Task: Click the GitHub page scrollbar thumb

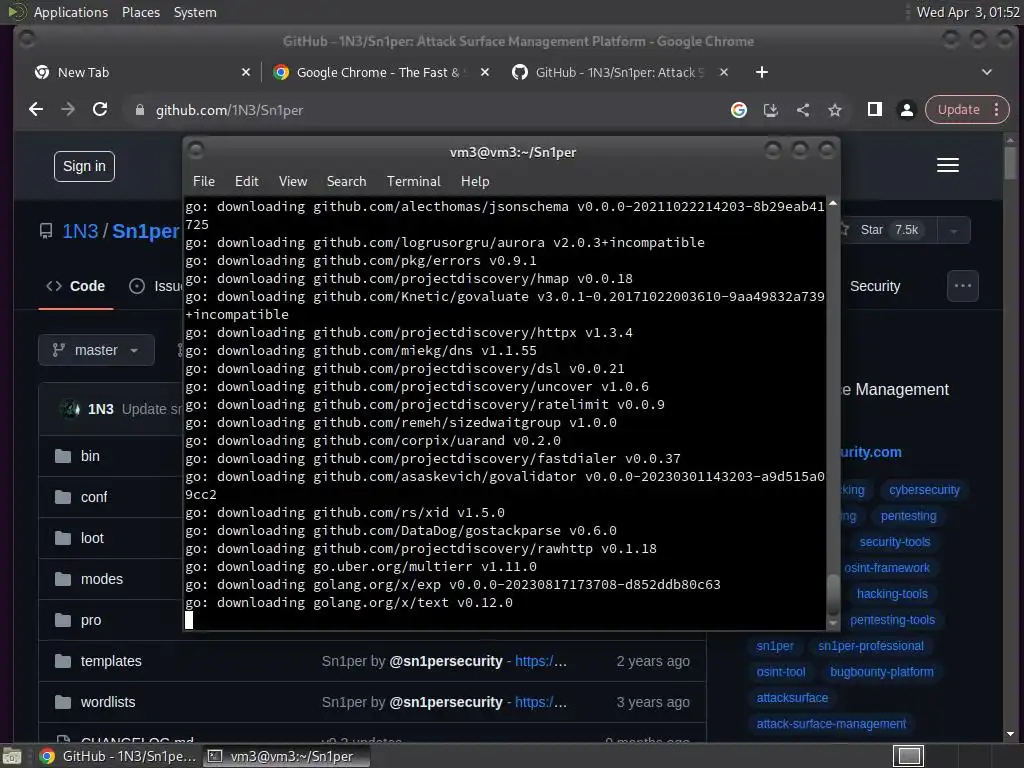Action: point(1010,163)
